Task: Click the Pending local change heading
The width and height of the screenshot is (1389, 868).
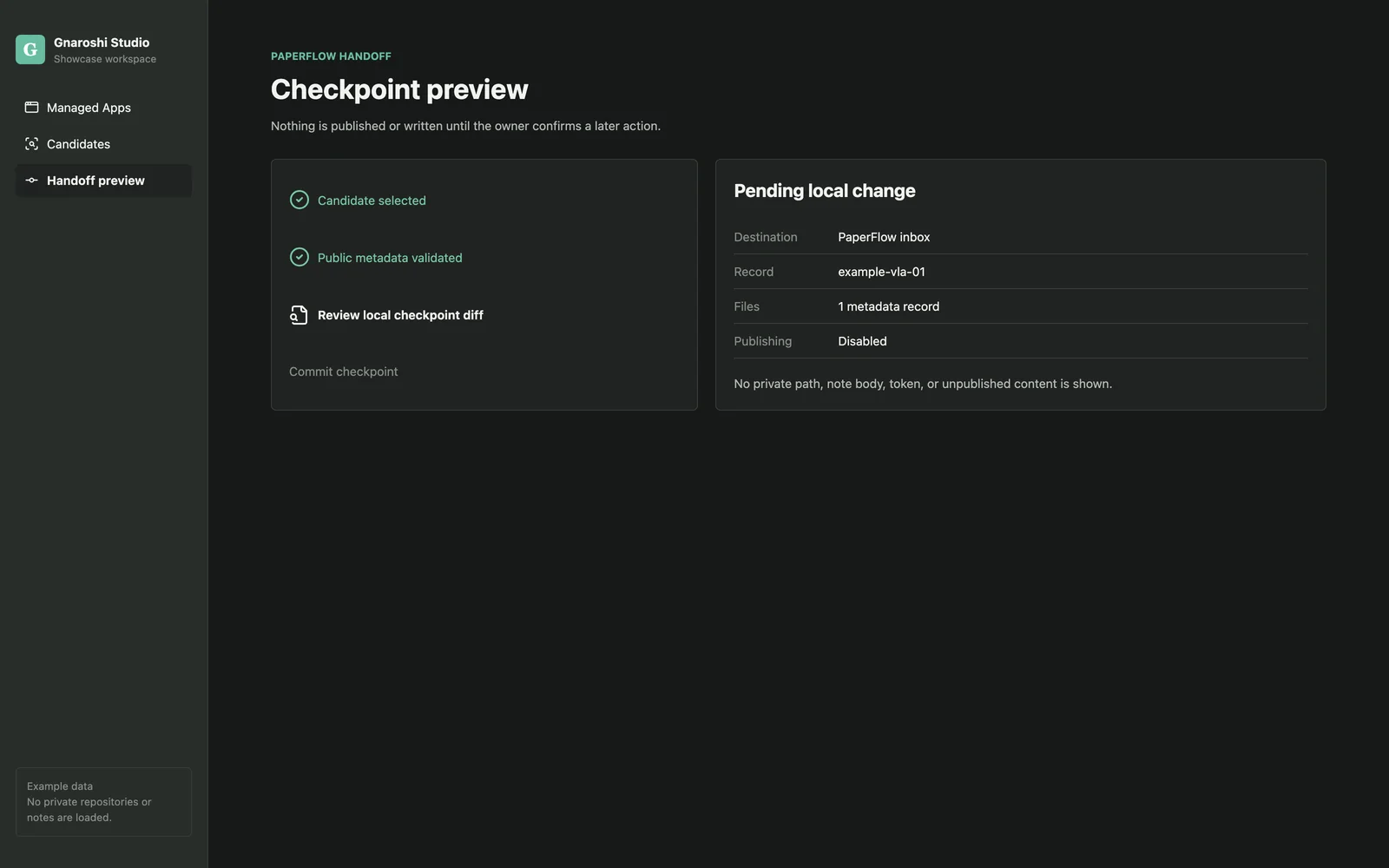Action: tap(825, 191)
